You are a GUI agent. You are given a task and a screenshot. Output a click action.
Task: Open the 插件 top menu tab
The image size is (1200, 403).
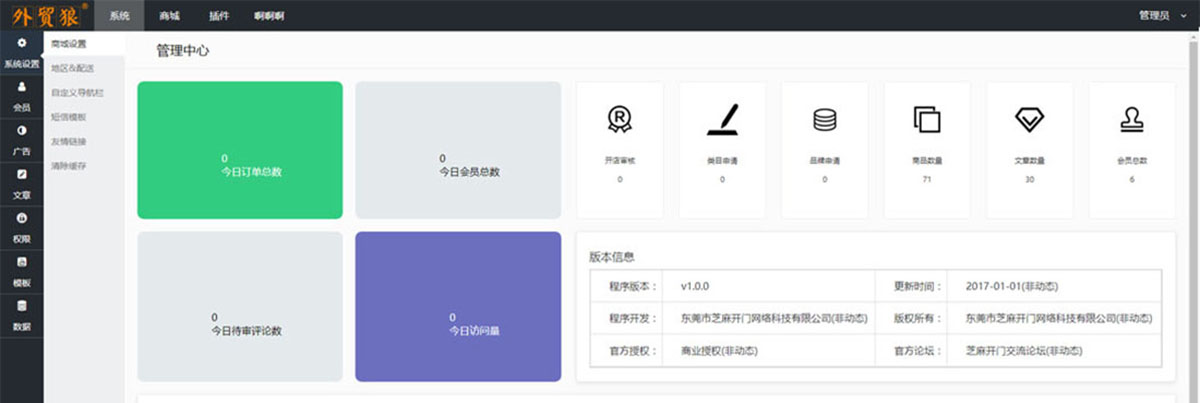220,16
